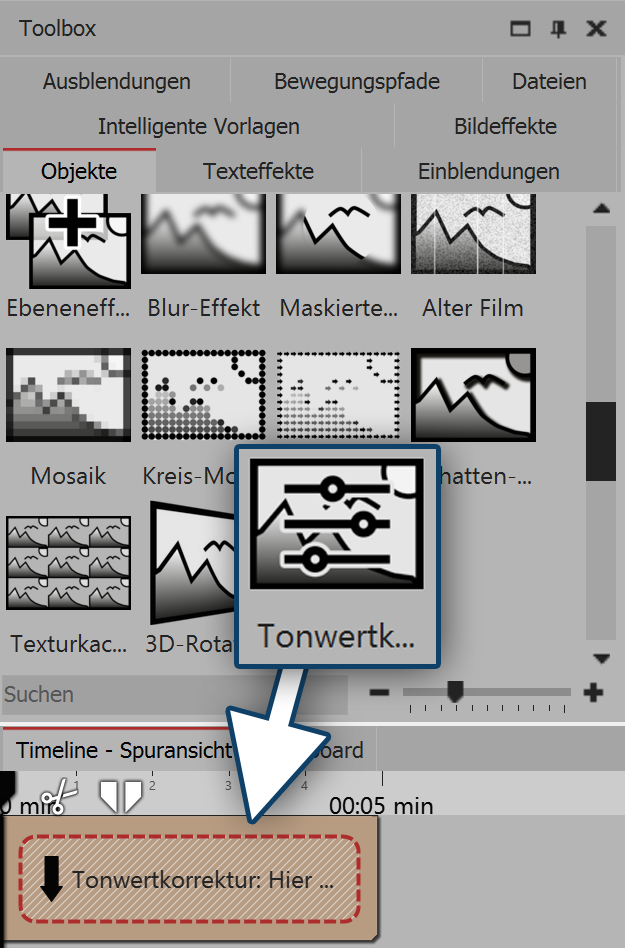Viewport: 625px width, 948px height.
Task: Open the Intelligente Vorlagen tab
Action: tap(199, 126)
